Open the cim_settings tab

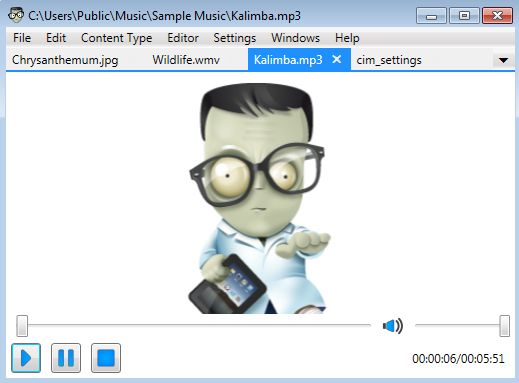point(389,60)
